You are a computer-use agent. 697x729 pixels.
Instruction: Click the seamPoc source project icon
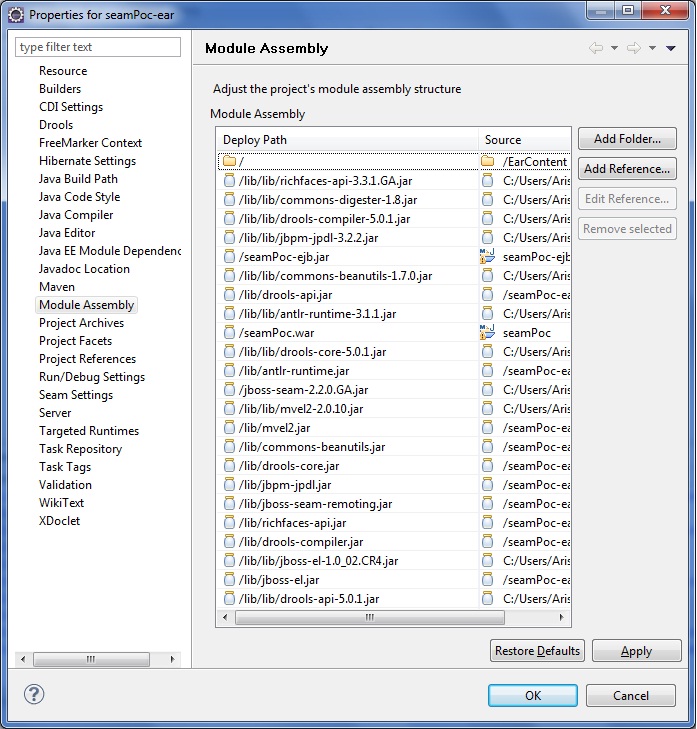coord(487,332)
